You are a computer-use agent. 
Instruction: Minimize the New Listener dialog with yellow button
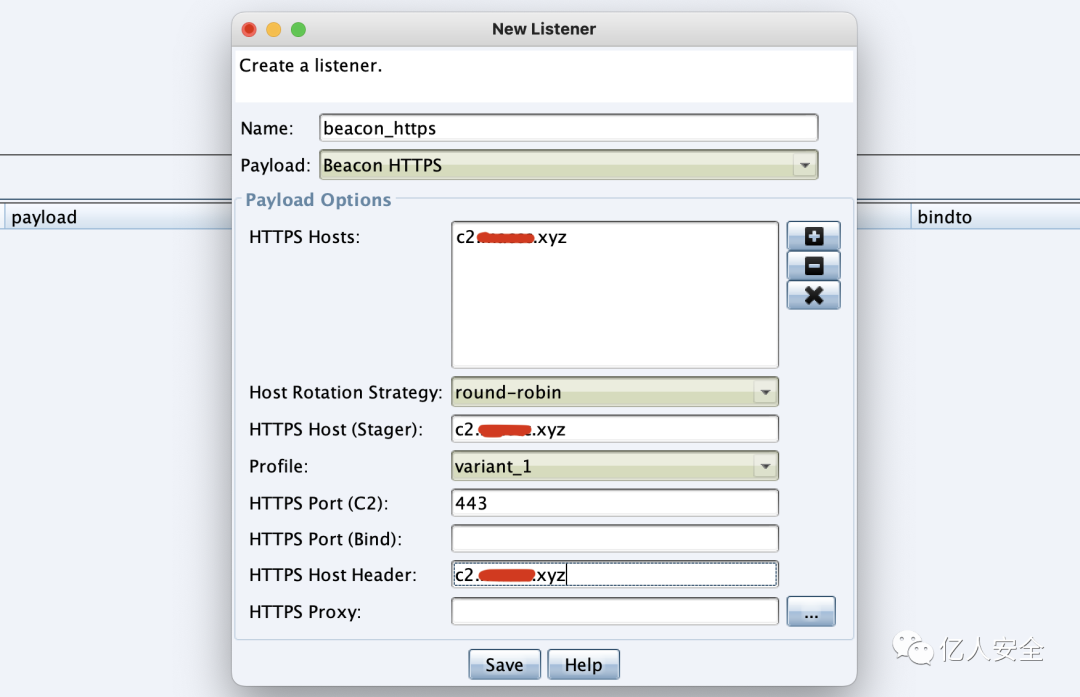pos(273,30)
